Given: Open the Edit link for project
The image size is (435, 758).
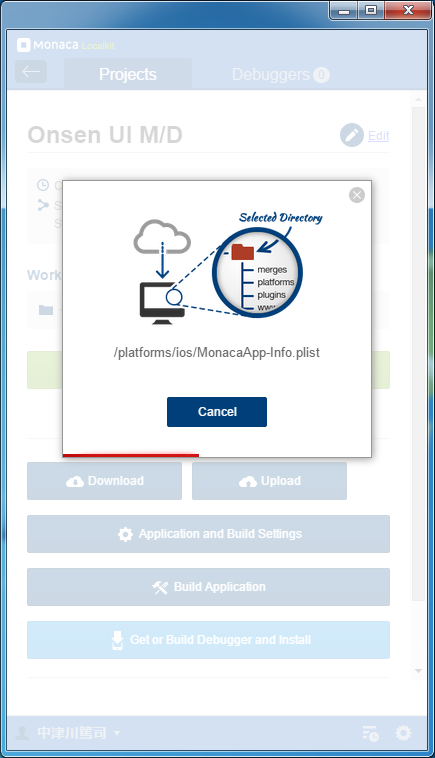Looking at the screenshot, I should point(378,136).
